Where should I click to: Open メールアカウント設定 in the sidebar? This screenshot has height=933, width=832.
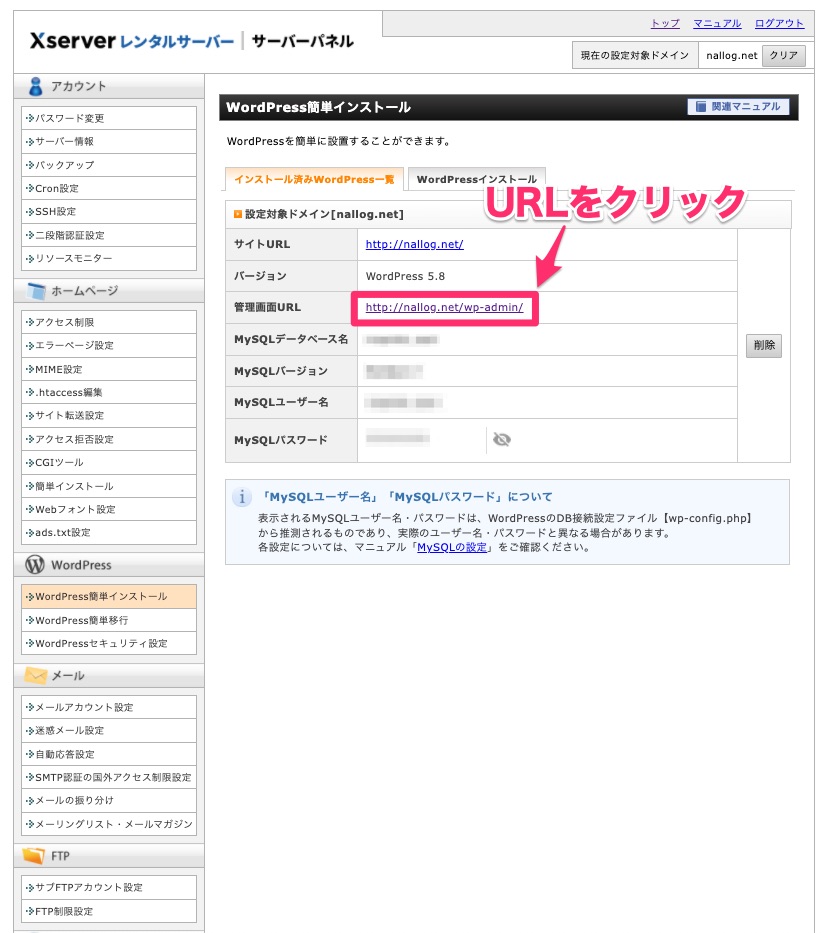84,708
